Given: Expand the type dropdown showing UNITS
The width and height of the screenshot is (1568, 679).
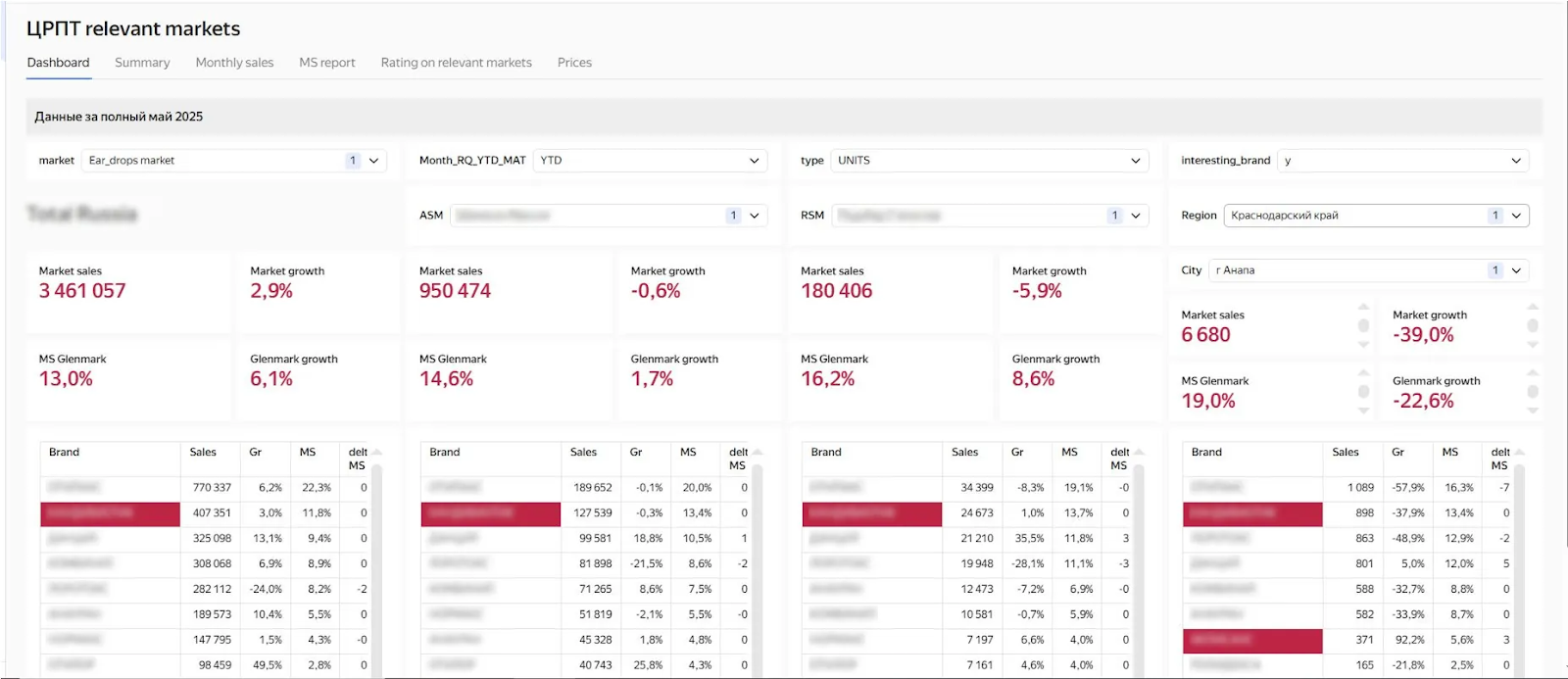Looking at the screenshot, I should tap(989, 161).
